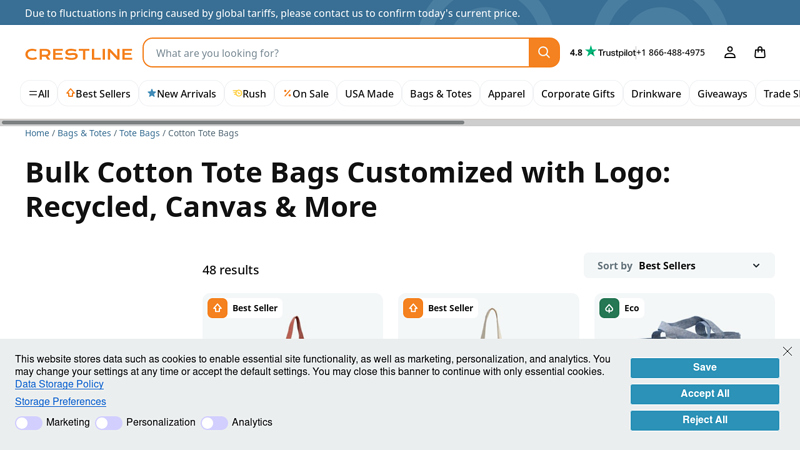Image resolution: width=800 pixels, height=450 pixels.
Task: Select the Best Sellers nav item
Action: [98, 94]
